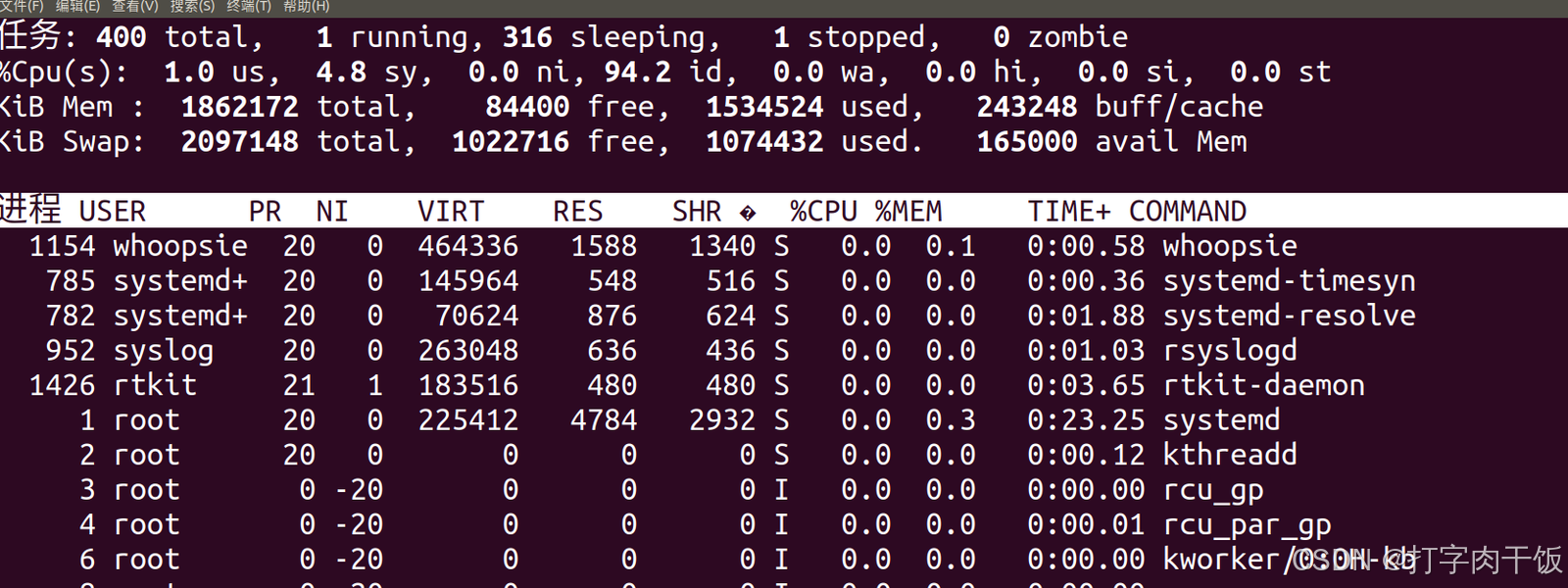The width and height of the screenshot is (1568, 588).
Task: Click the %MEM column header
Action: point(908,212)
